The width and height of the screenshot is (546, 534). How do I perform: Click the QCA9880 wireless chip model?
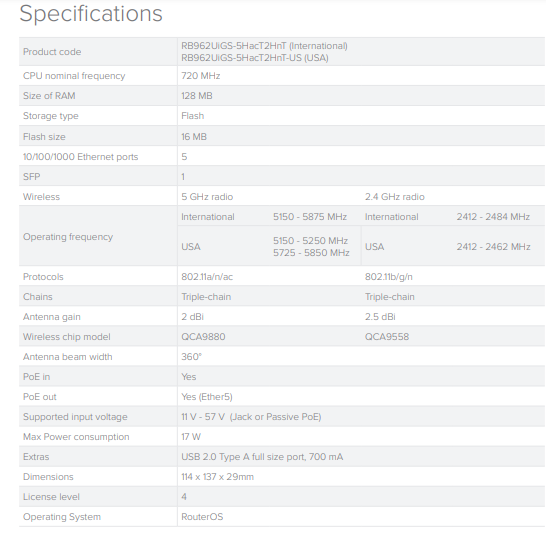pos(203,337)
